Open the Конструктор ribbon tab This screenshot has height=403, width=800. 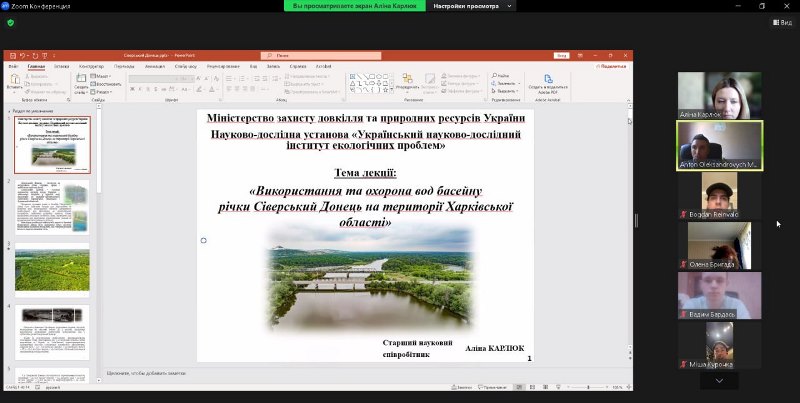coord(92,66)
